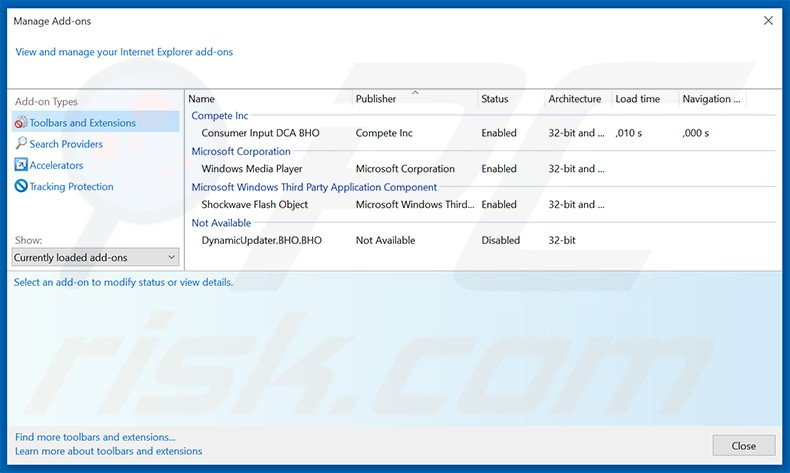
Task: Click the Close button
Action: pos(744,446)
